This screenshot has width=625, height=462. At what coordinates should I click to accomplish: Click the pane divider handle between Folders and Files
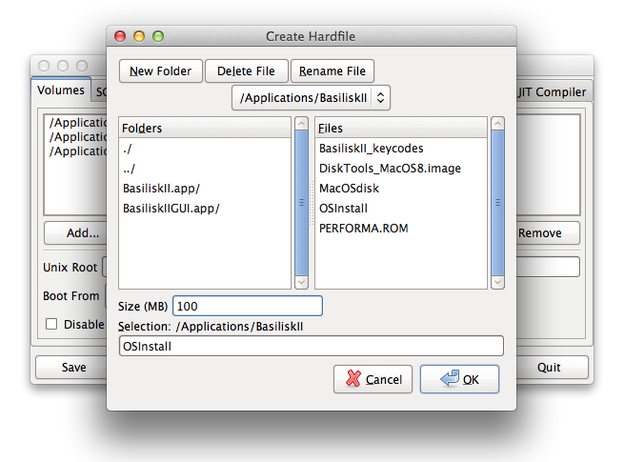pyautogui.click(x=312, y=203)
